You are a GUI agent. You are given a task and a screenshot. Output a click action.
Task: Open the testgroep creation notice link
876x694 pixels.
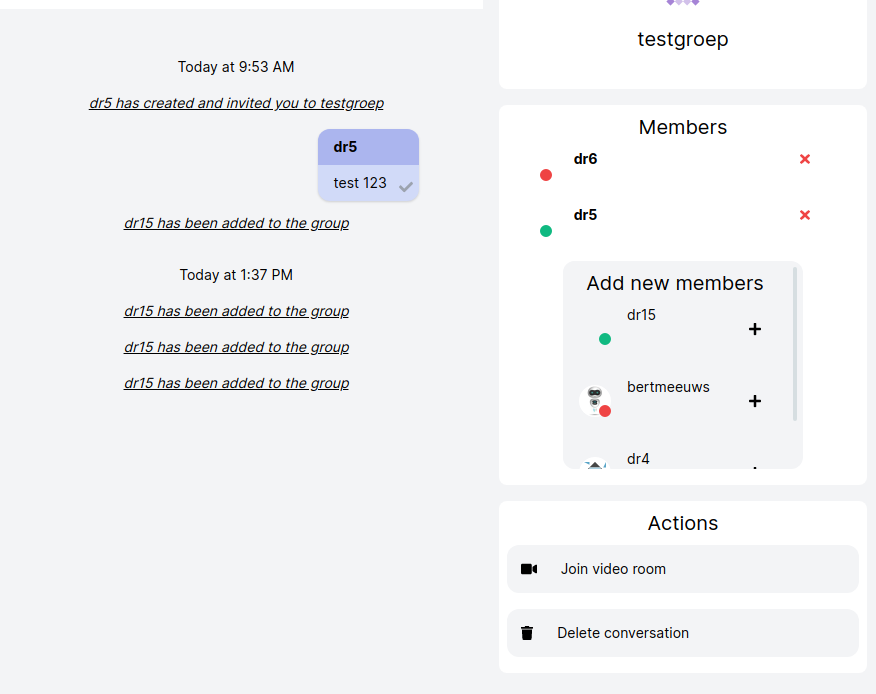pyautogui.click(x=236, y=103)
